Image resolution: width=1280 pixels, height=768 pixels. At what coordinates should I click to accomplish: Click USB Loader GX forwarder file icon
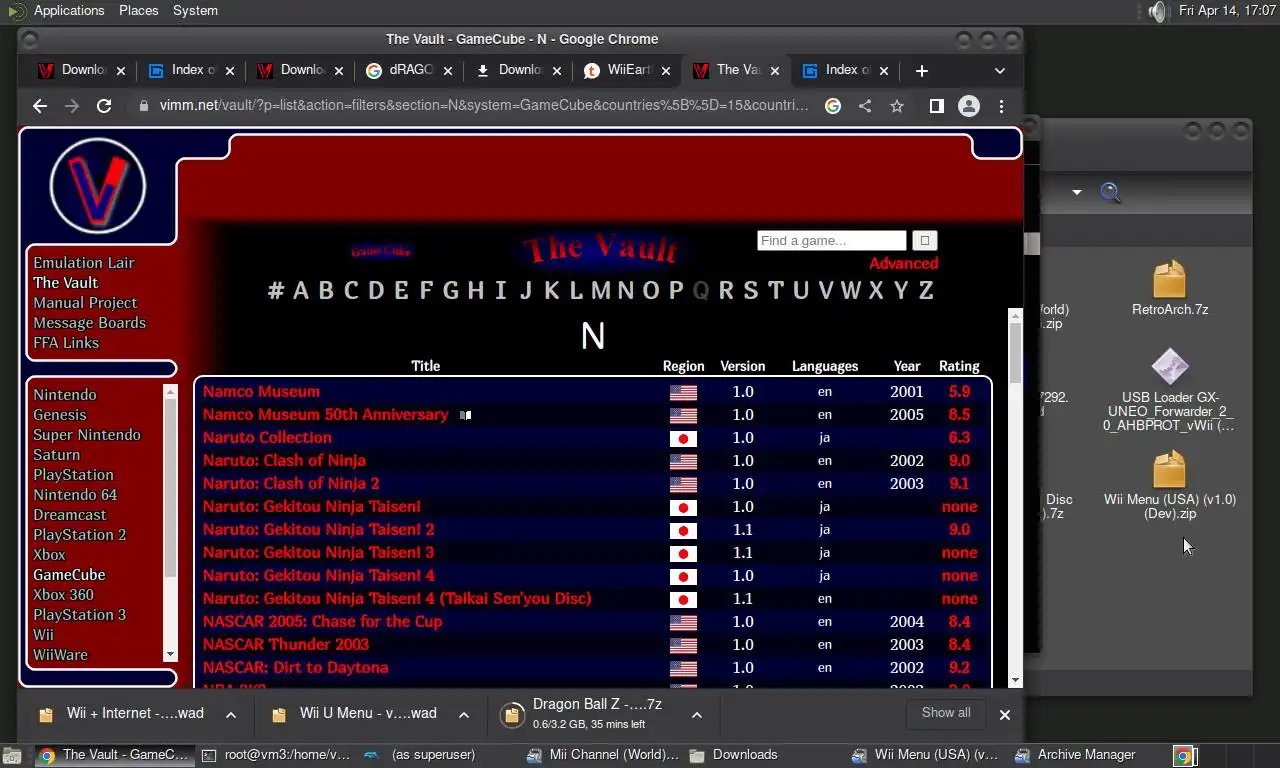tap(1169, 367)
